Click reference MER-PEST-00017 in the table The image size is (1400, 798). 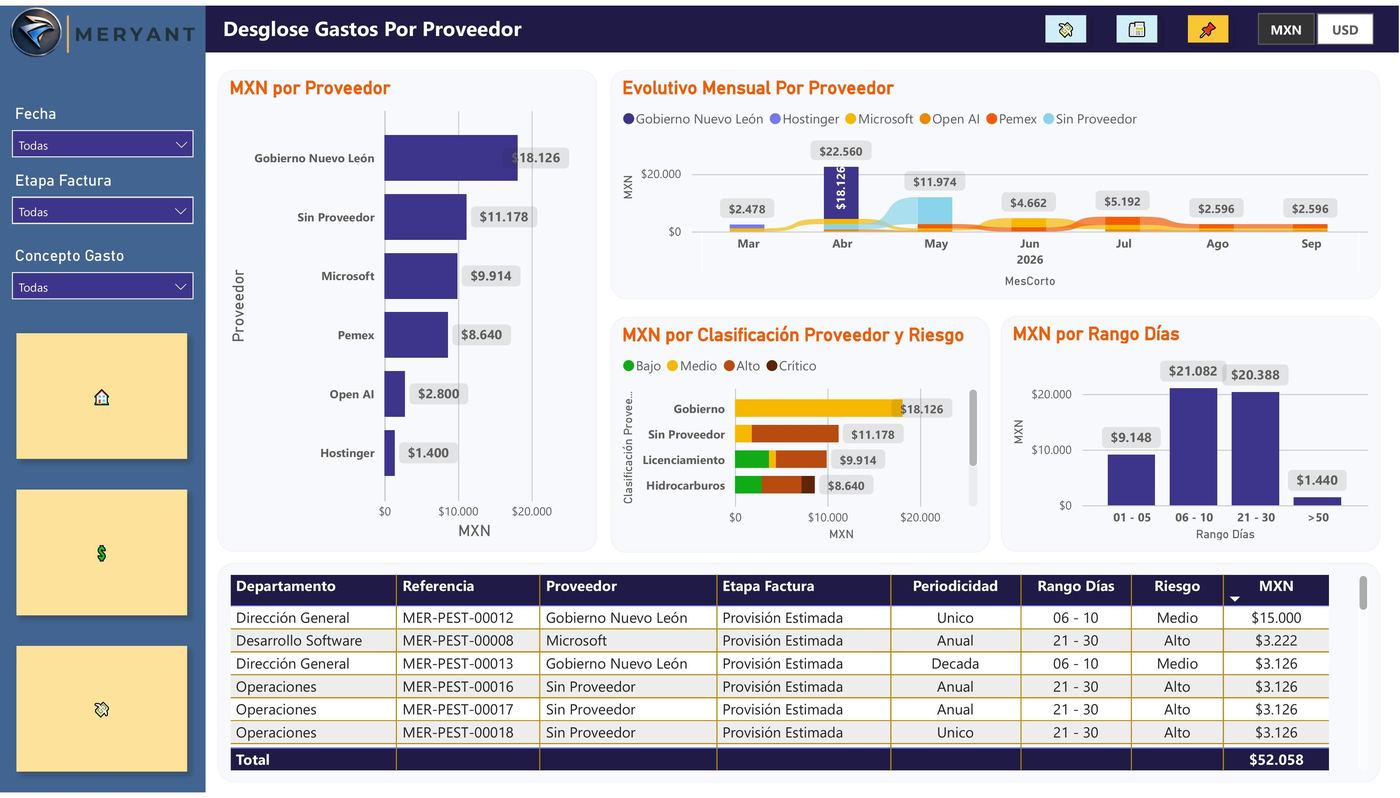pyautogui.click(x=458, y=710)
